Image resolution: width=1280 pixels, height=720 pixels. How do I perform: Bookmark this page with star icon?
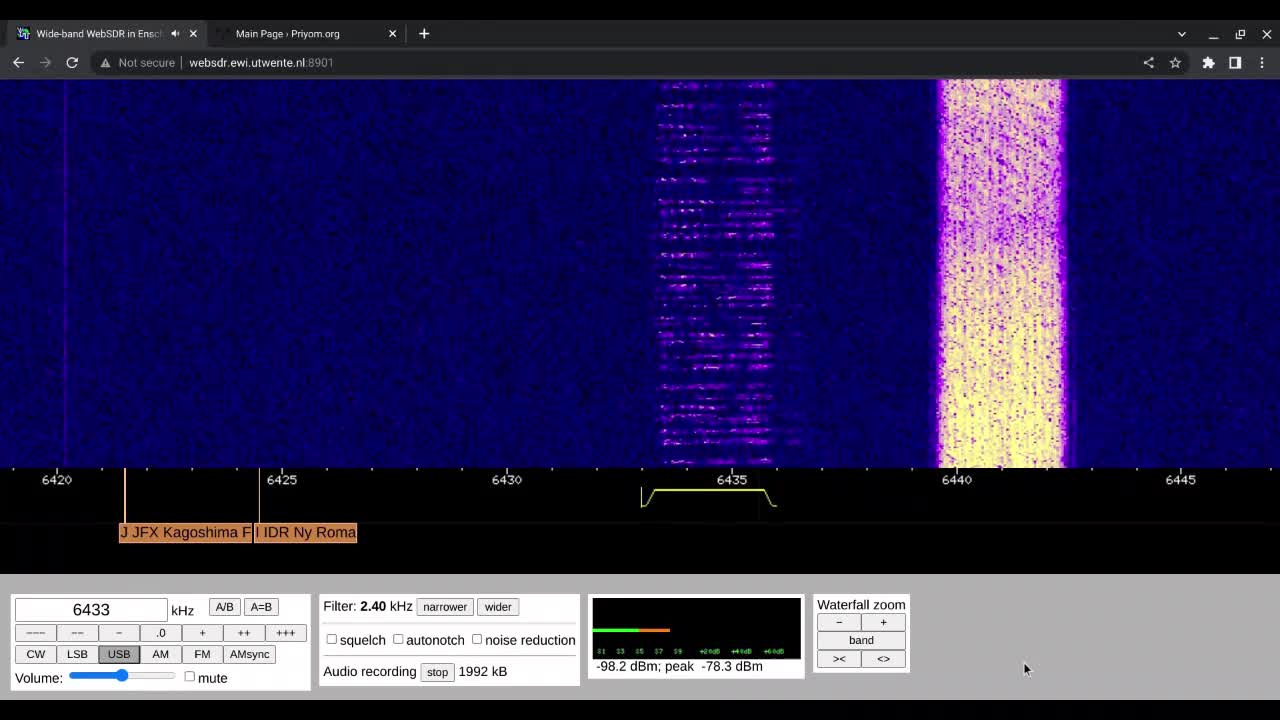click(1175, 62)
